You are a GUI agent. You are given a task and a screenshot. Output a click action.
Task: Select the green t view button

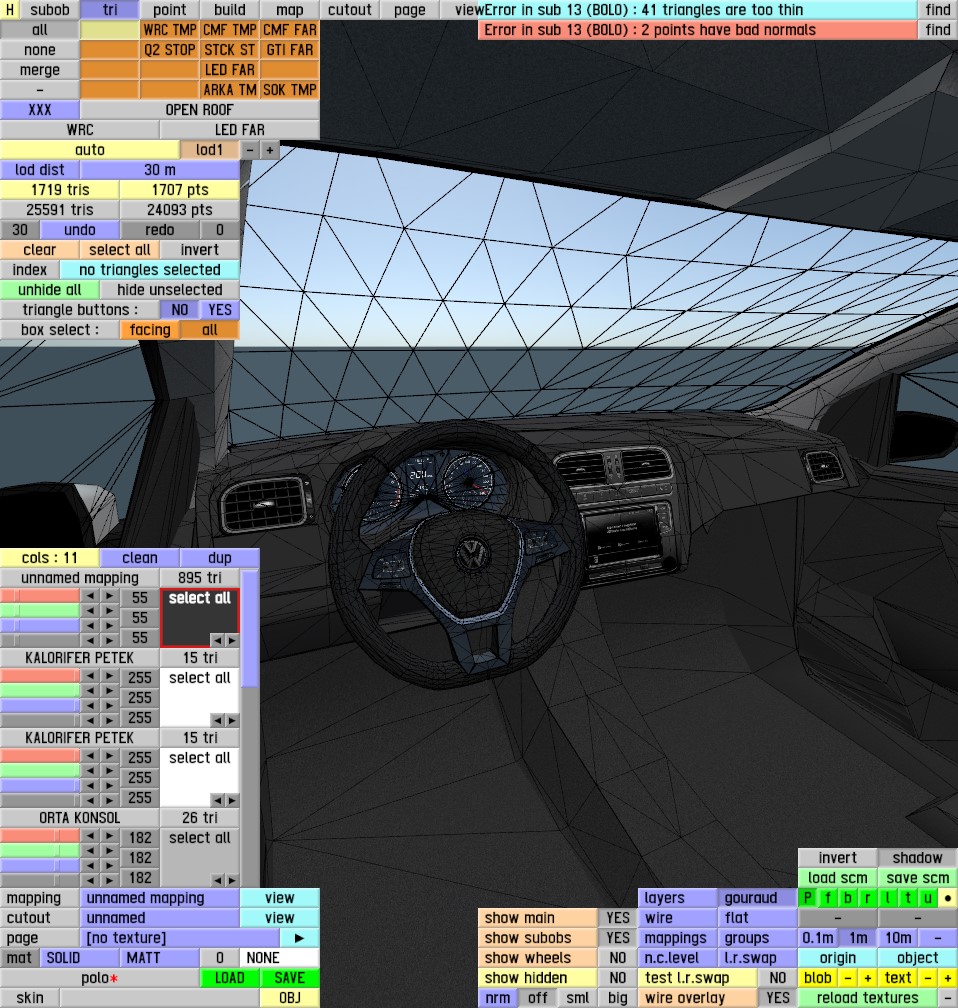pyautogui.click(x=907, y=897)
